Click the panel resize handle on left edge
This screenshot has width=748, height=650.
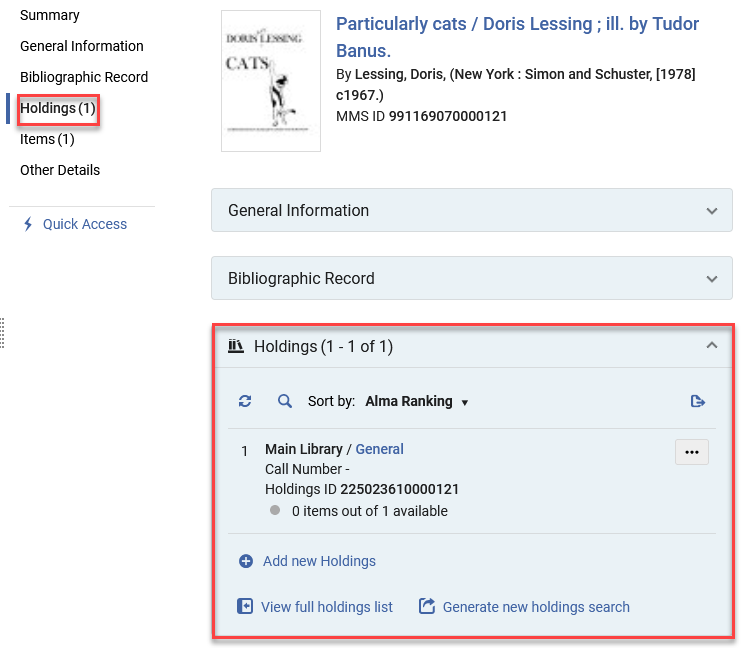click(x=3, y=333)
